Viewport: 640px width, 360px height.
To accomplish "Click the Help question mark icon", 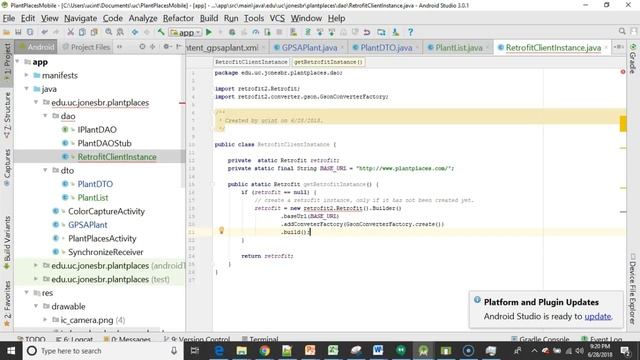I will 411,32.
